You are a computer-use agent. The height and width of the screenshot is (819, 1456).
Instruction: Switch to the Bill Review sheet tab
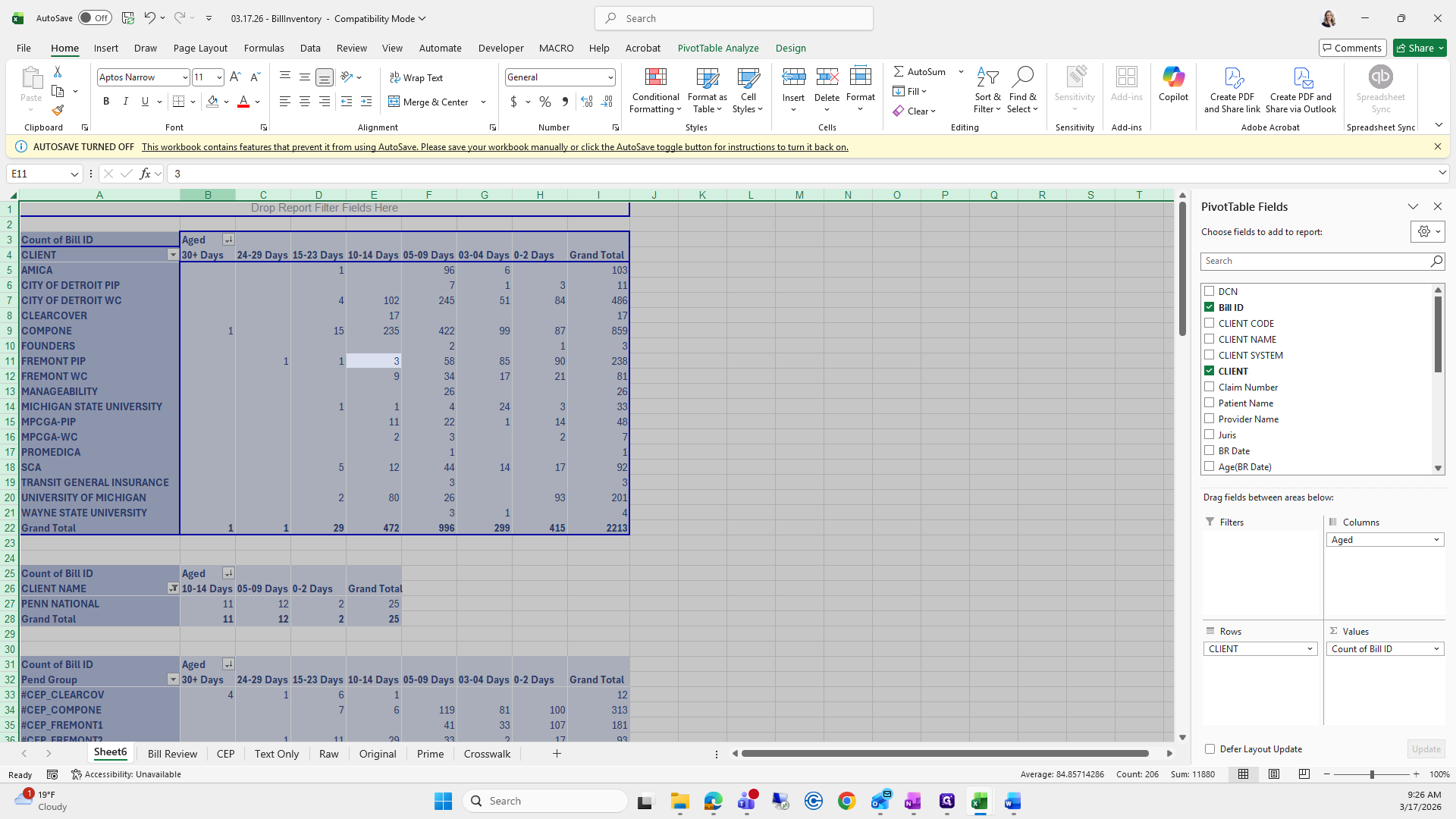(x=172, y=754)
